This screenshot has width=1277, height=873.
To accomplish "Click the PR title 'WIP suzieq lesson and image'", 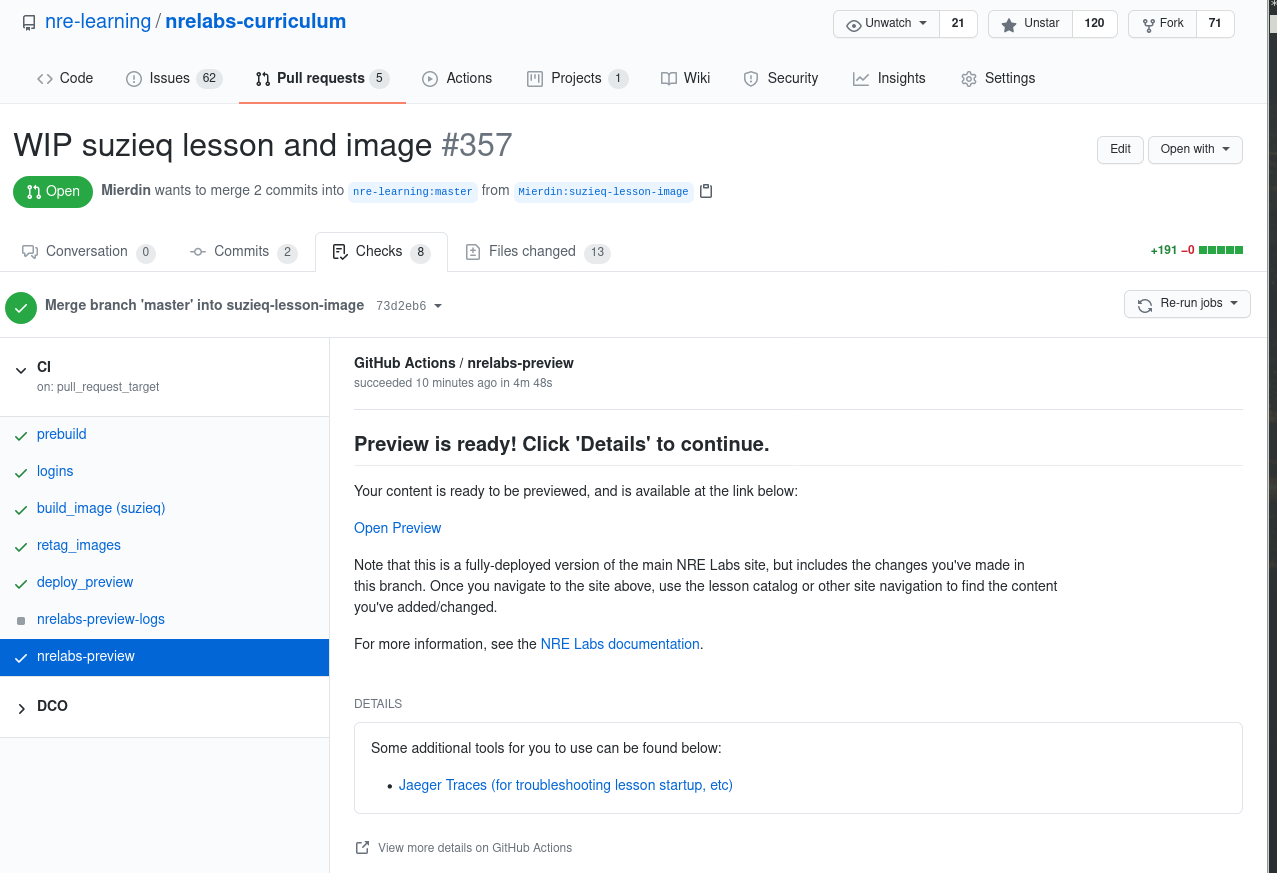I will tap(222, 145).
